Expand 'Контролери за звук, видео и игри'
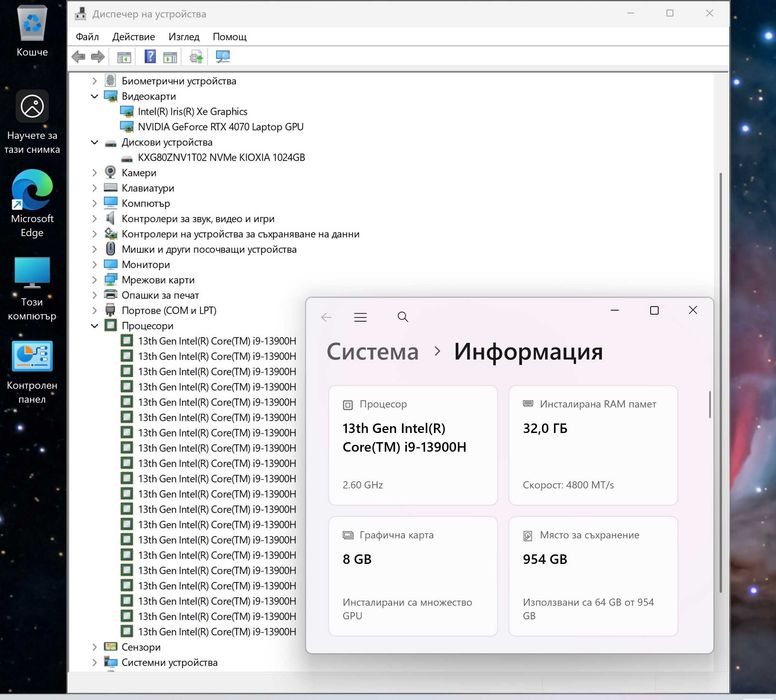 (95, 219)
